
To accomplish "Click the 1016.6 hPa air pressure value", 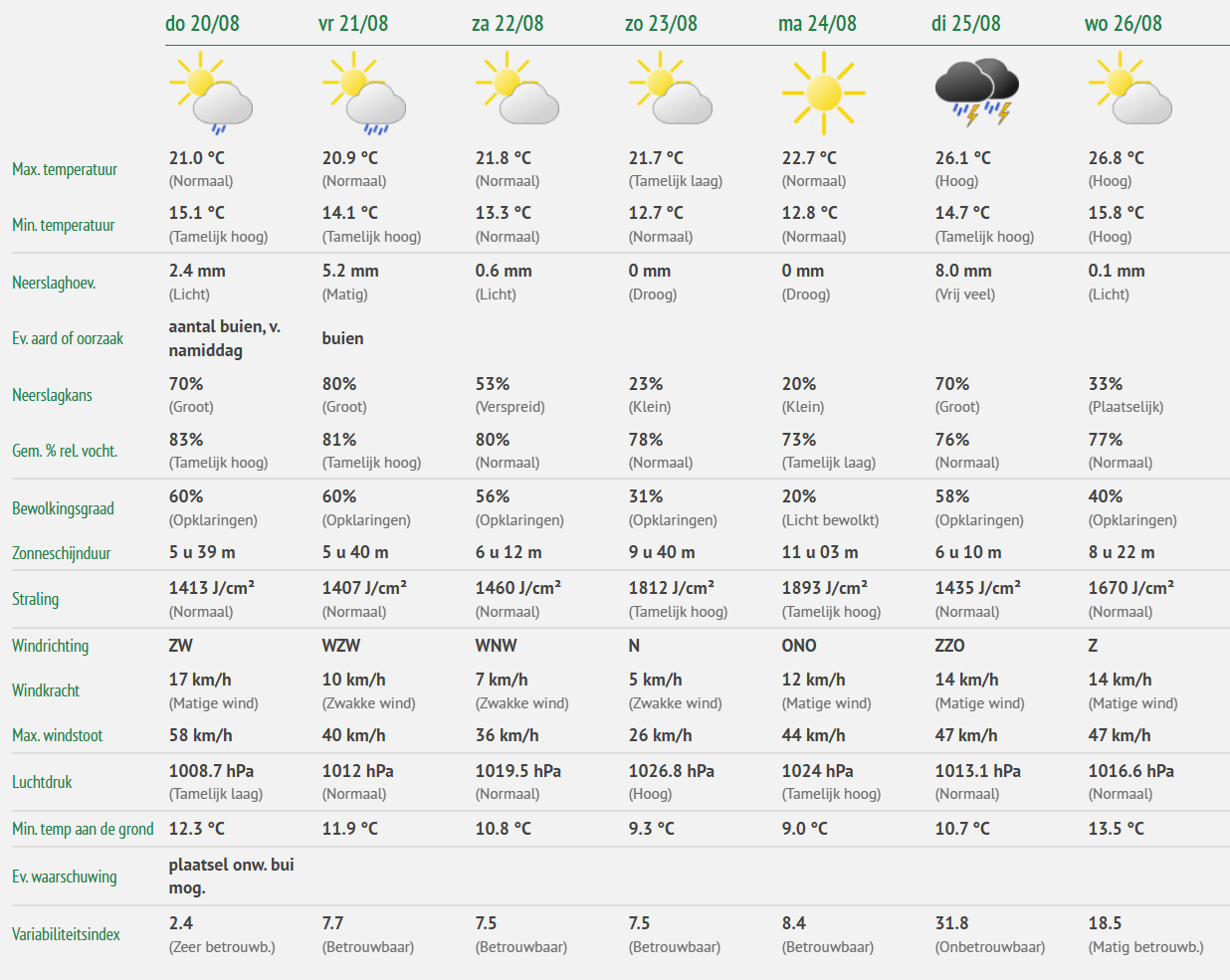I will pyautogui.click(x=1130, y=771).
